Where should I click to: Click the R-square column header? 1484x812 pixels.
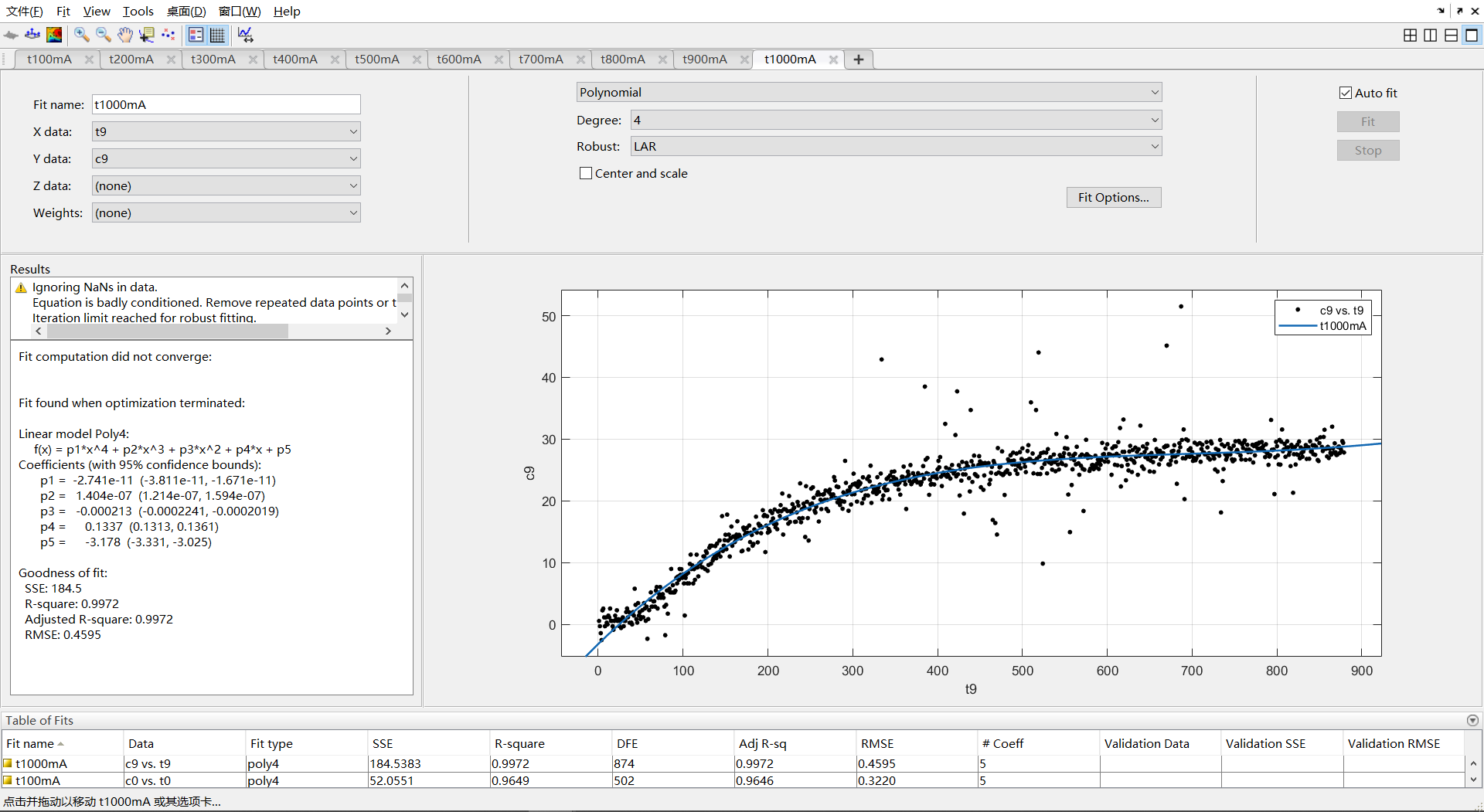pyautogui.click(x=550, y=743)
